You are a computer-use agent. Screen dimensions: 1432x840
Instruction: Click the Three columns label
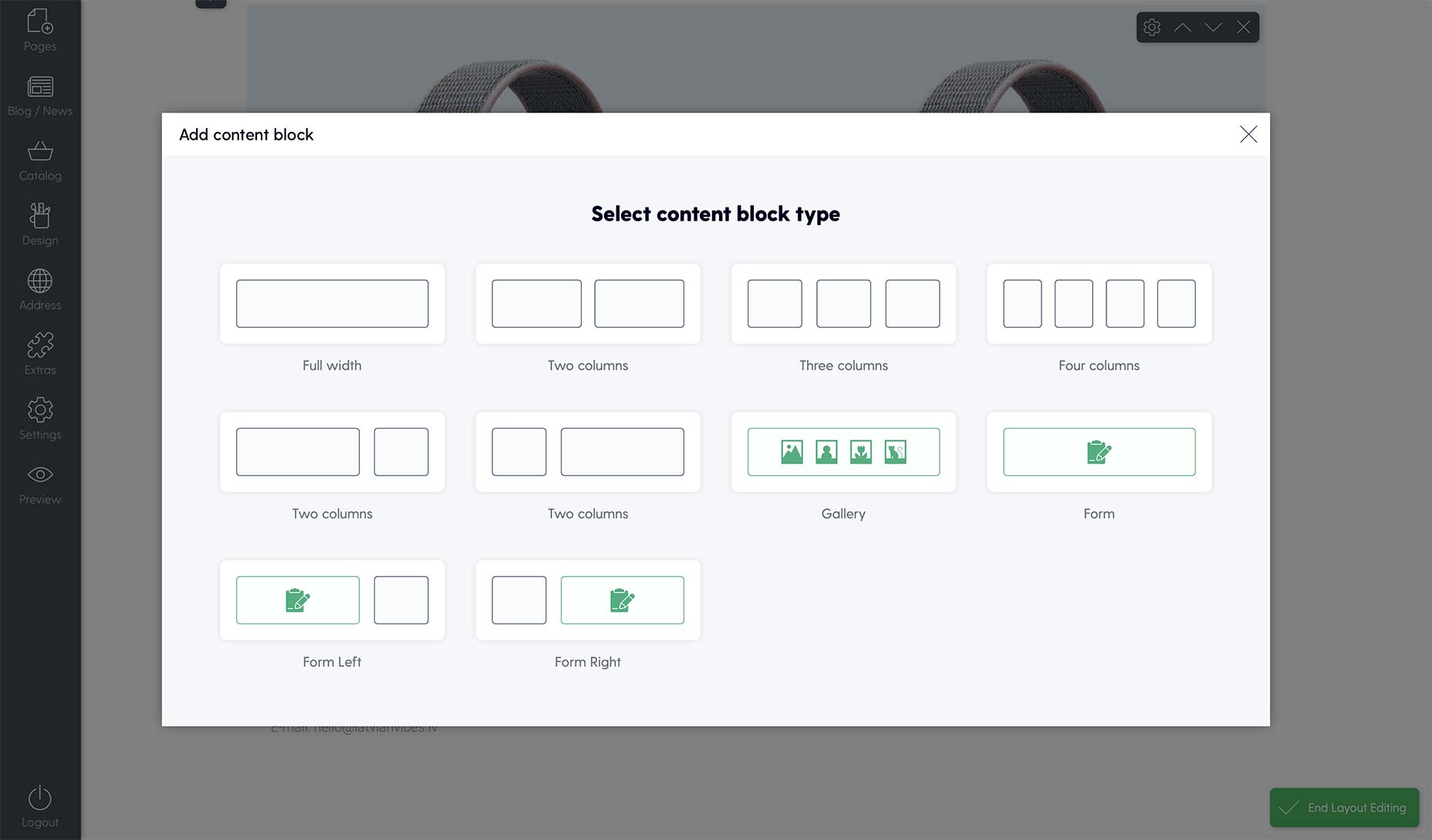[x=843, y=366]
